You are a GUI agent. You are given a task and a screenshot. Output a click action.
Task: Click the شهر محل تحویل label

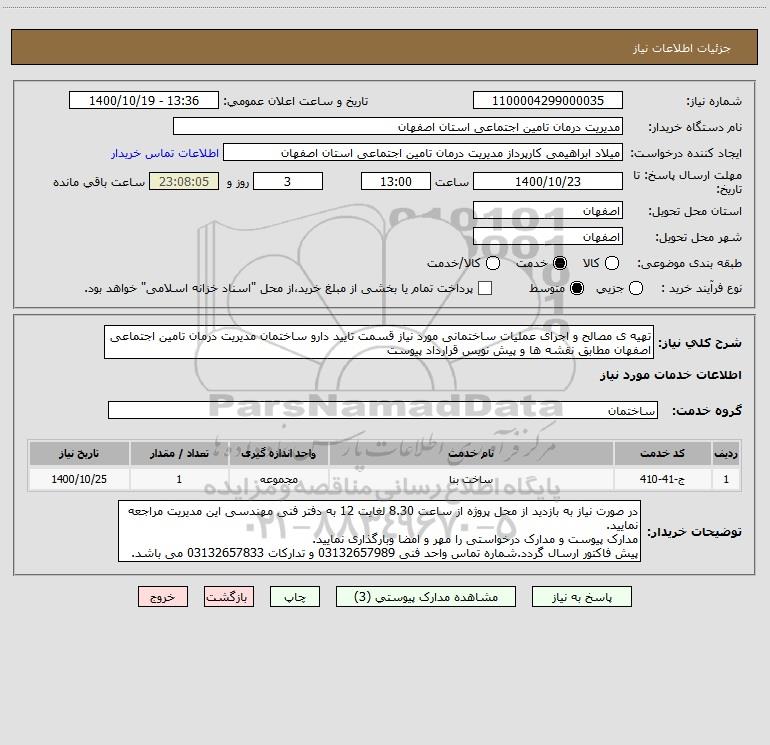[699, 238]
